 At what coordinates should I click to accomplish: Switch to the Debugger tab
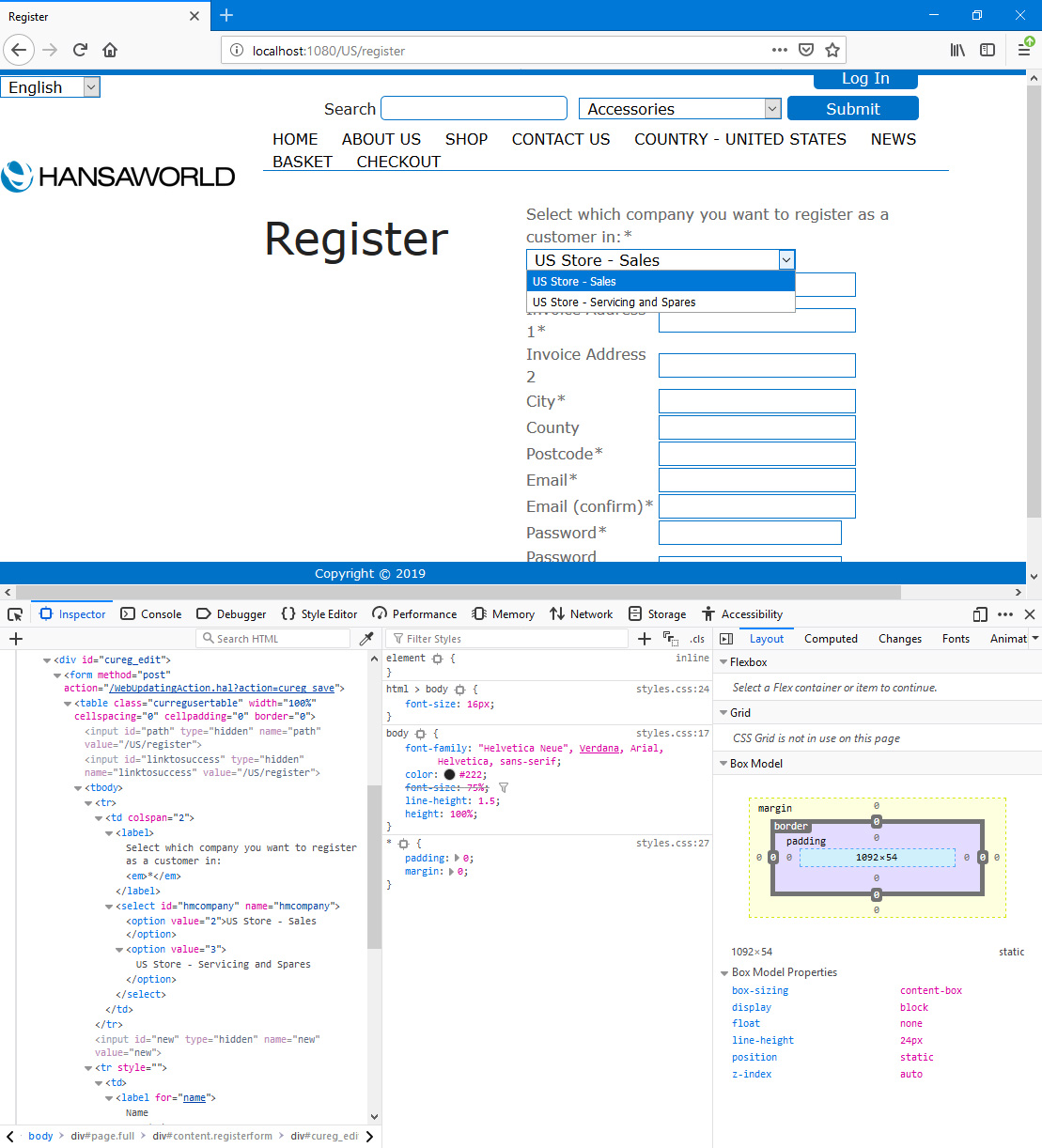click(231, 614)
